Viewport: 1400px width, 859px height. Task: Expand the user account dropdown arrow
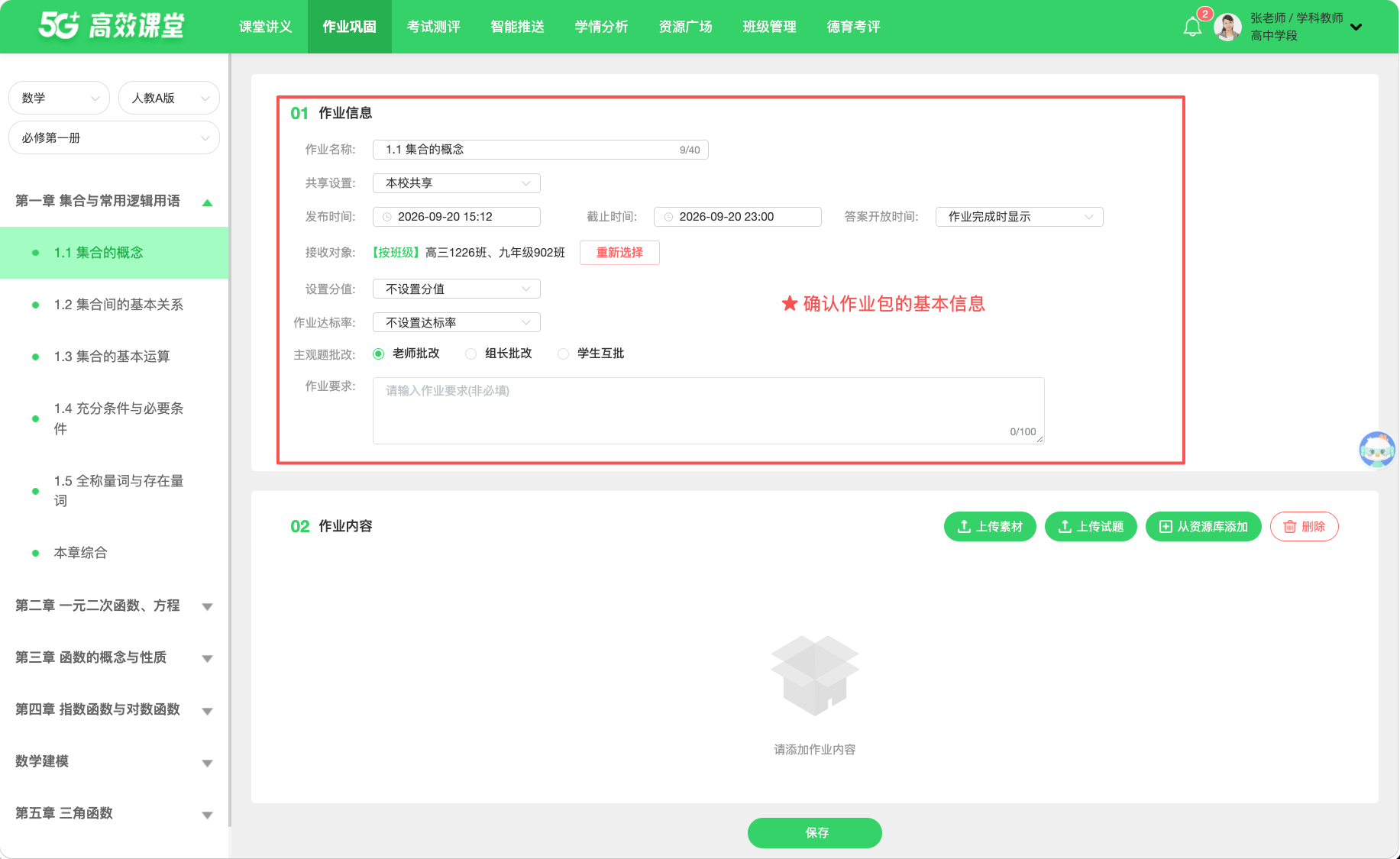(x=1356, y=27)
